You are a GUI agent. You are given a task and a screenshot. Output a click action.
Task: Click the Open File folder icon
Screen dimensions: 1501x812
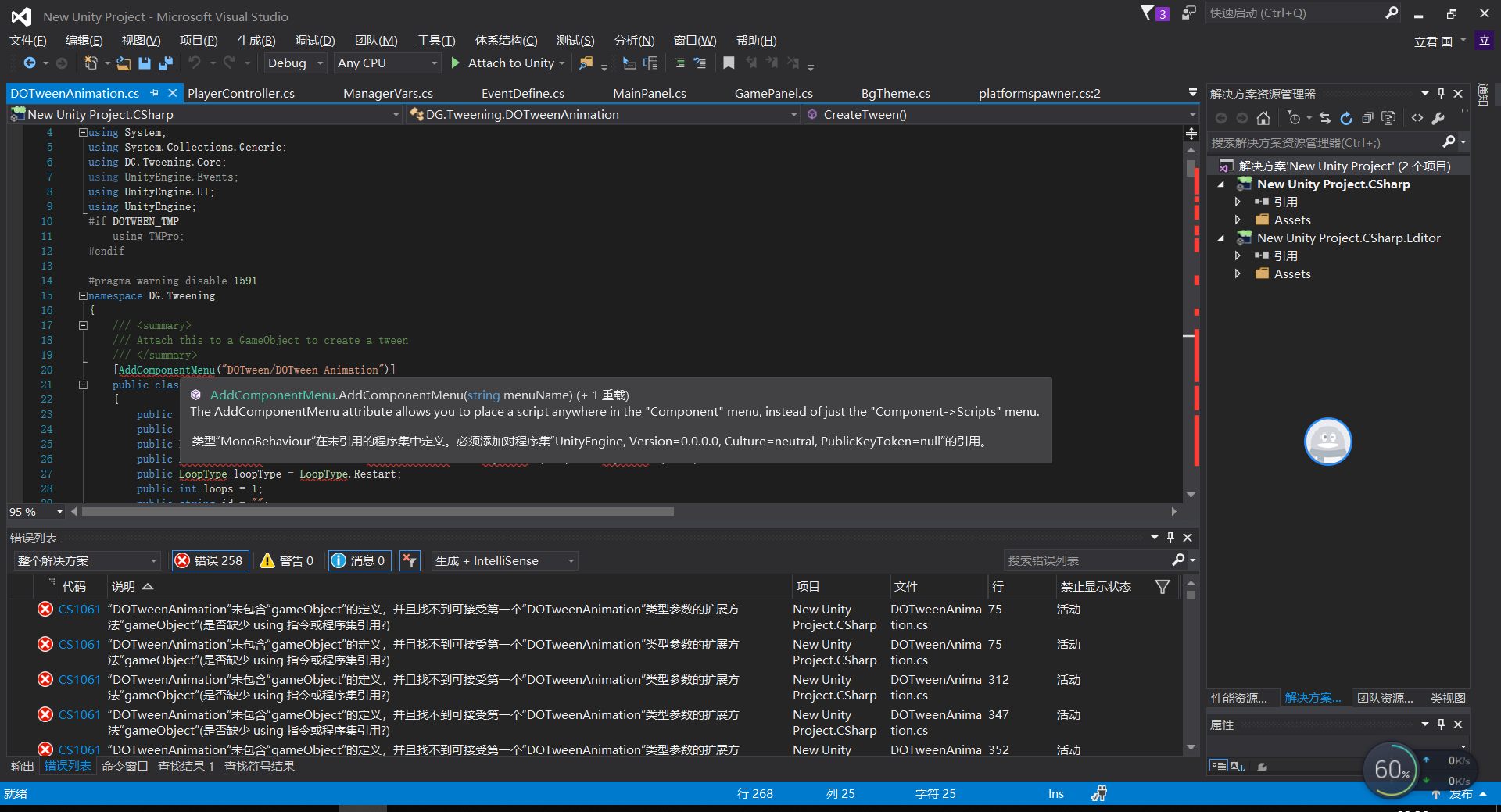point(124,63)
